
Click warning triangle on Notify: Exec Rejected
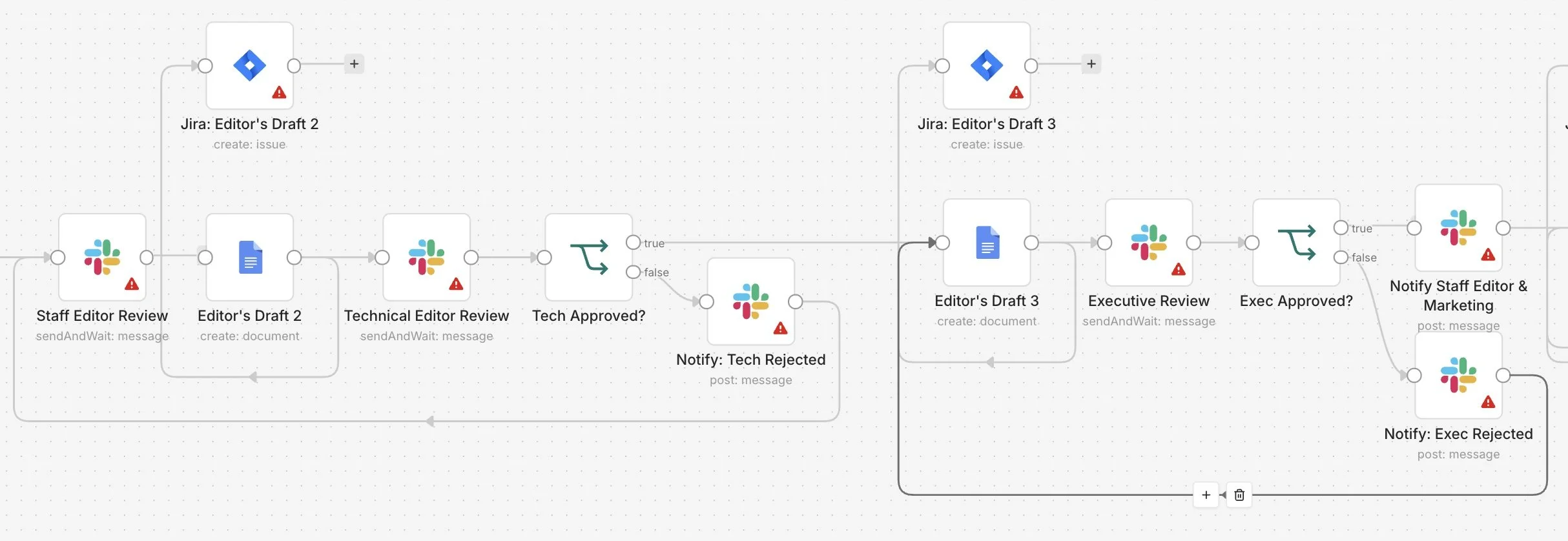coord(1489,402)
